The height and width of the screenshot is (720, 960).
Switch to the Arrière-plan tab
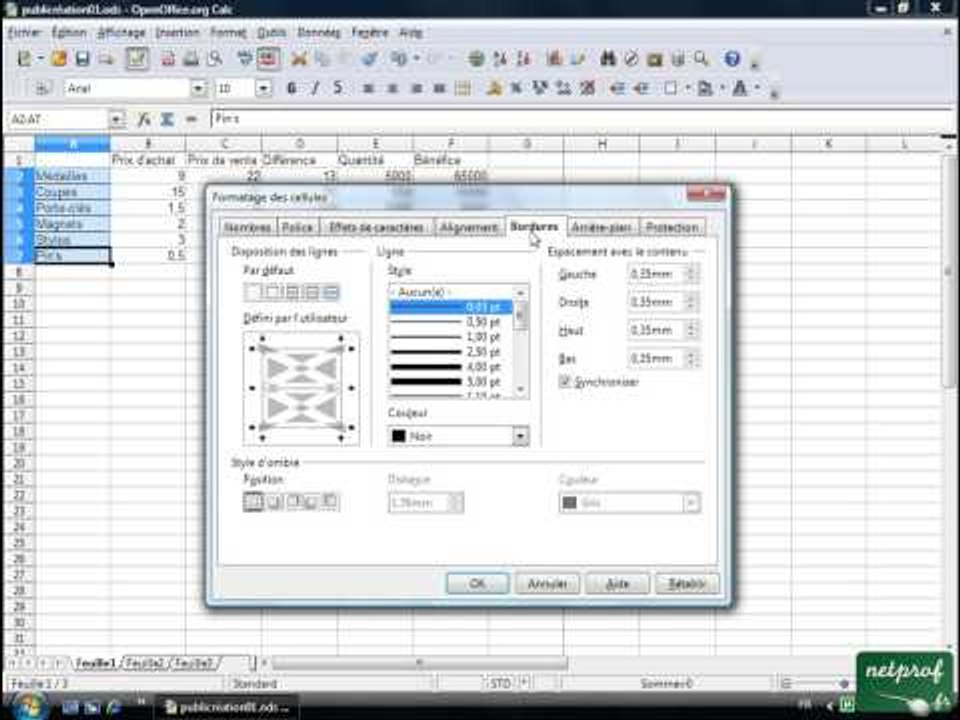point(601,227)
